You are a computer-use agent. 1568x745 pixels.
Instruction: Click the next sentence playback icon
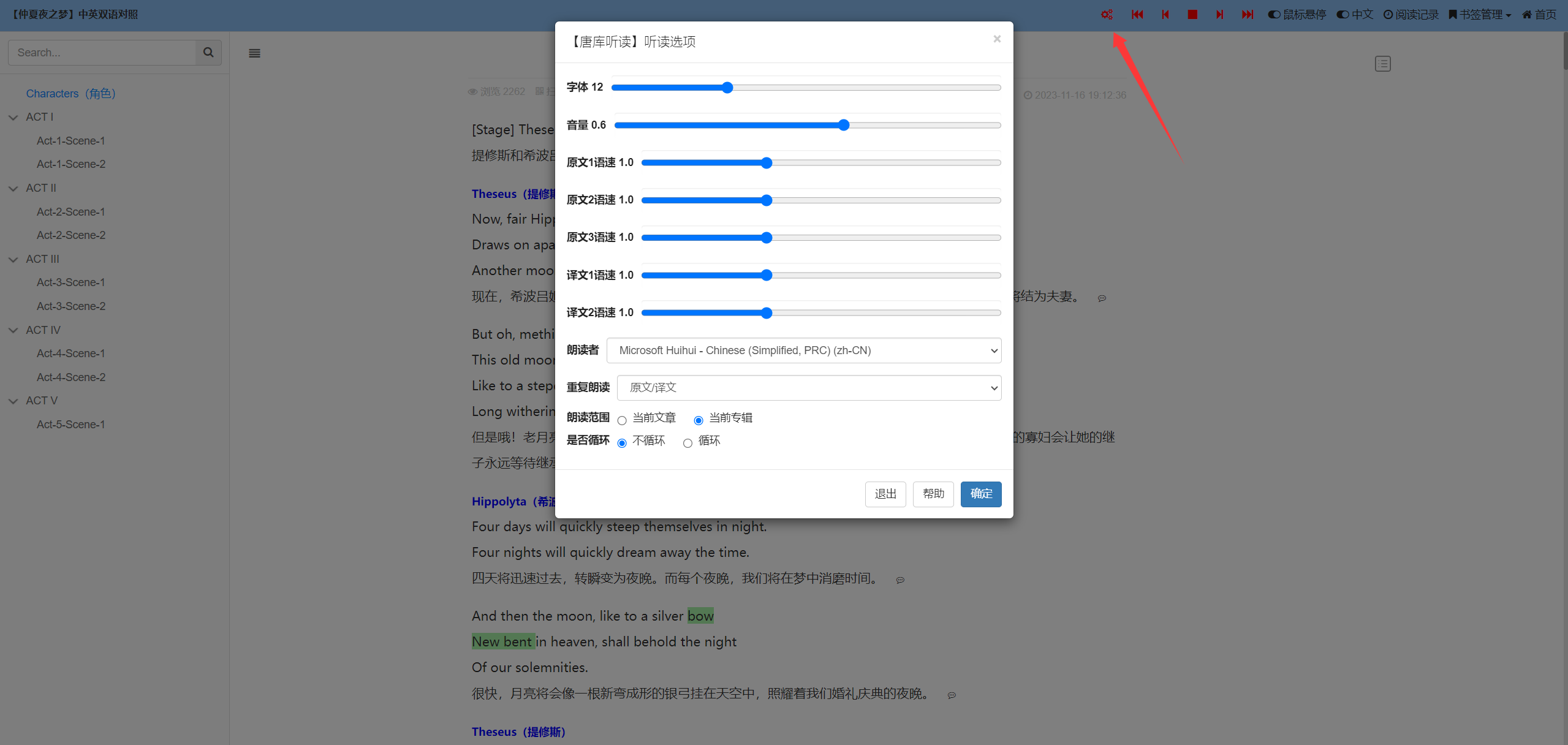[x=1219, y=14]
